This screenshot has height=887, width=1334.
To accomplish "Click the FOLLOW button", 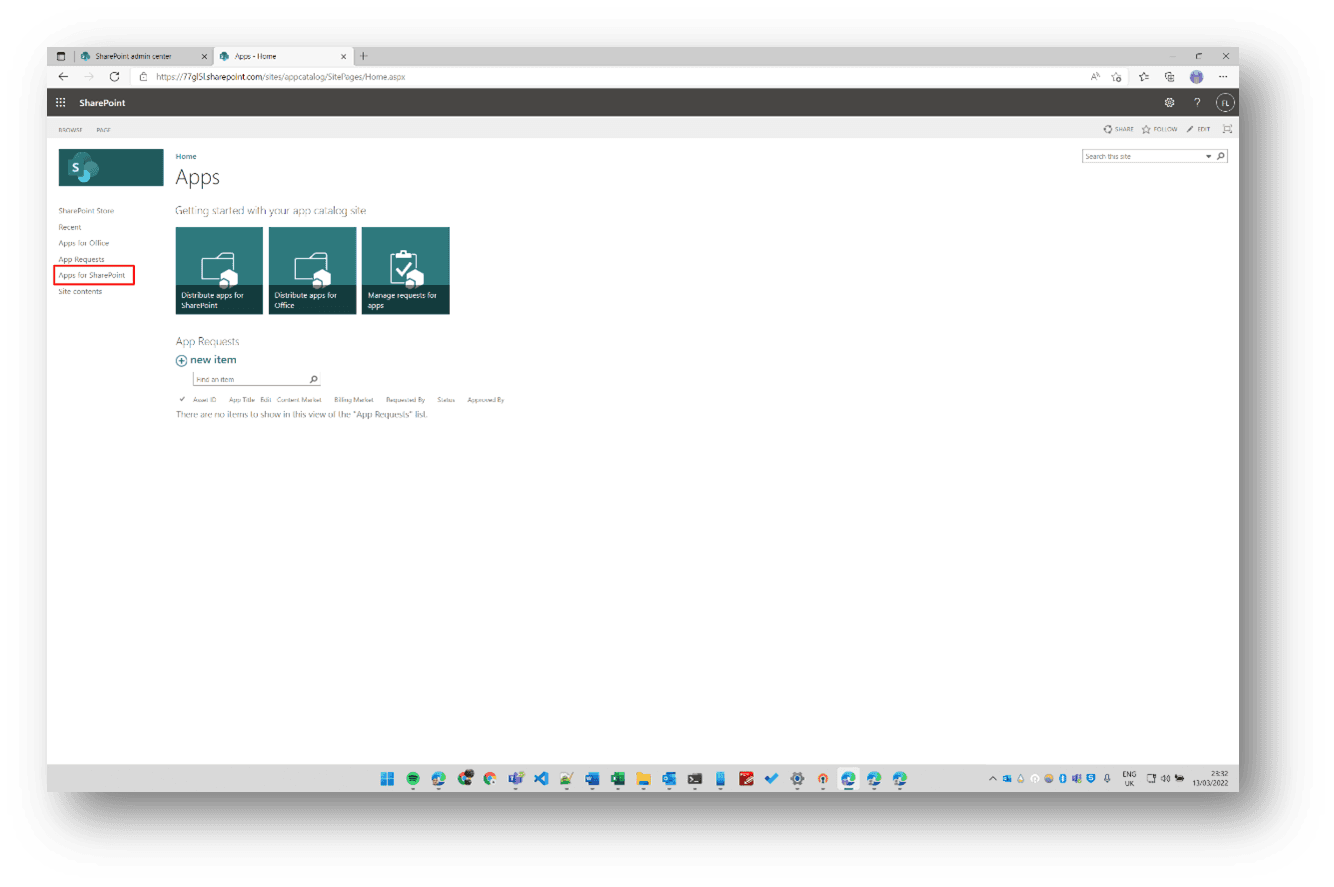I will coord(1160,129).
